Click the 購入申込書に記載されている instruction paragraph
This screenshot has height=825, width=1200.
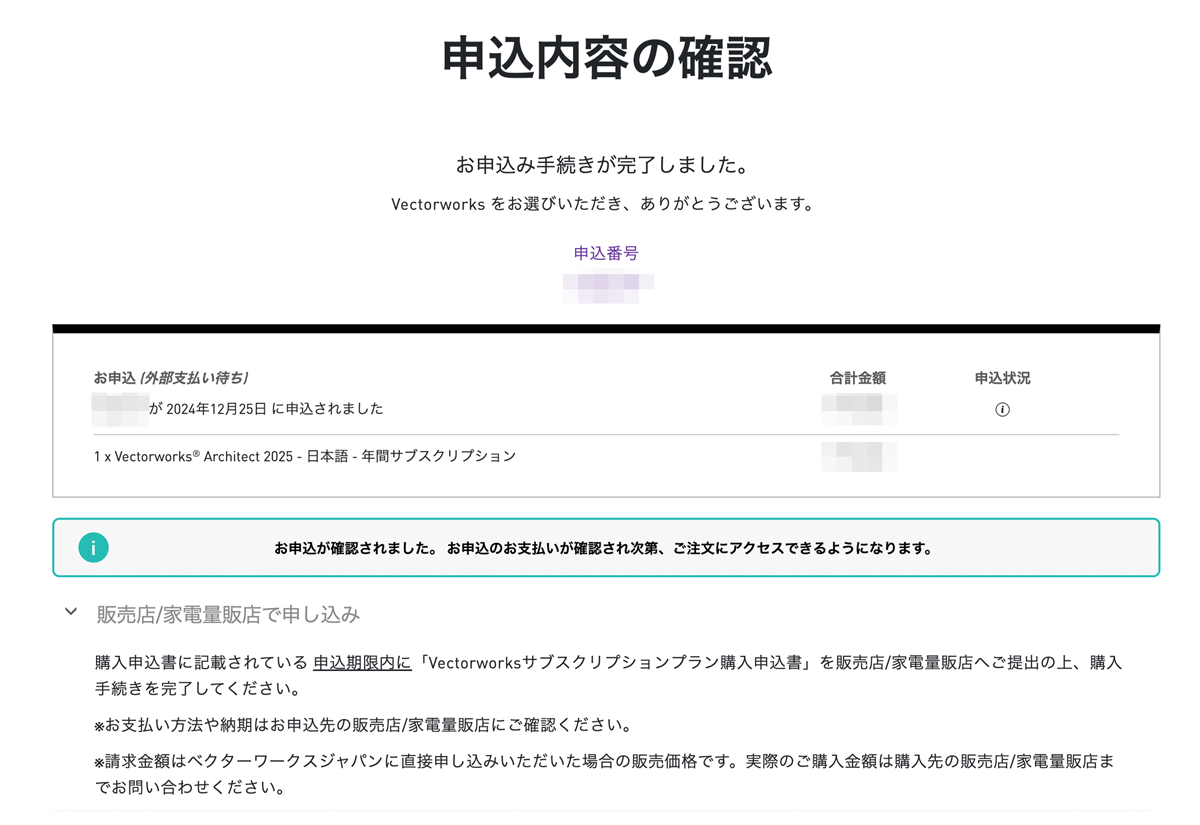tap(608, 676)
